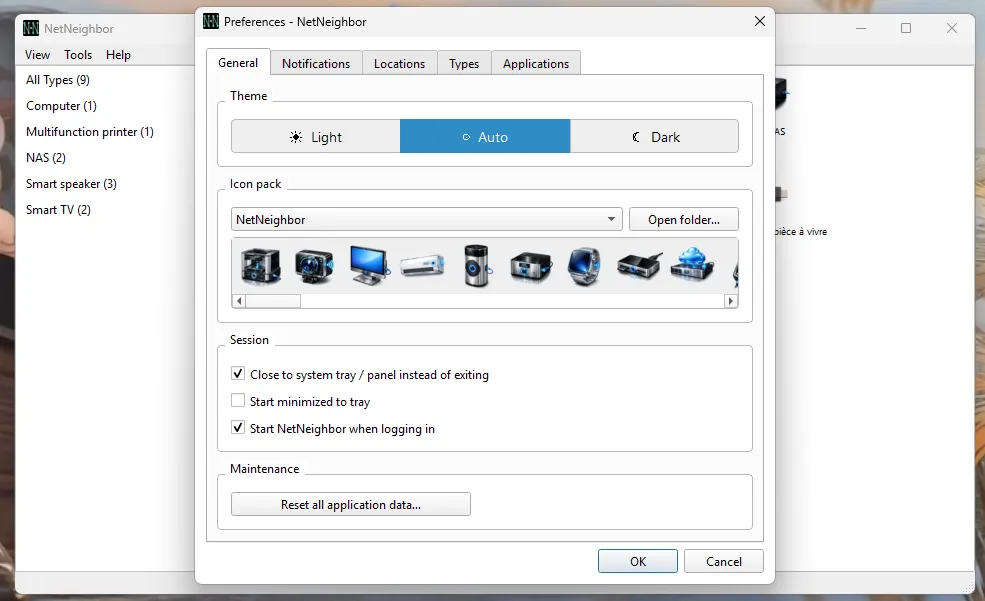
Task: Switch to the Applications tab
Action: point(536,63)
